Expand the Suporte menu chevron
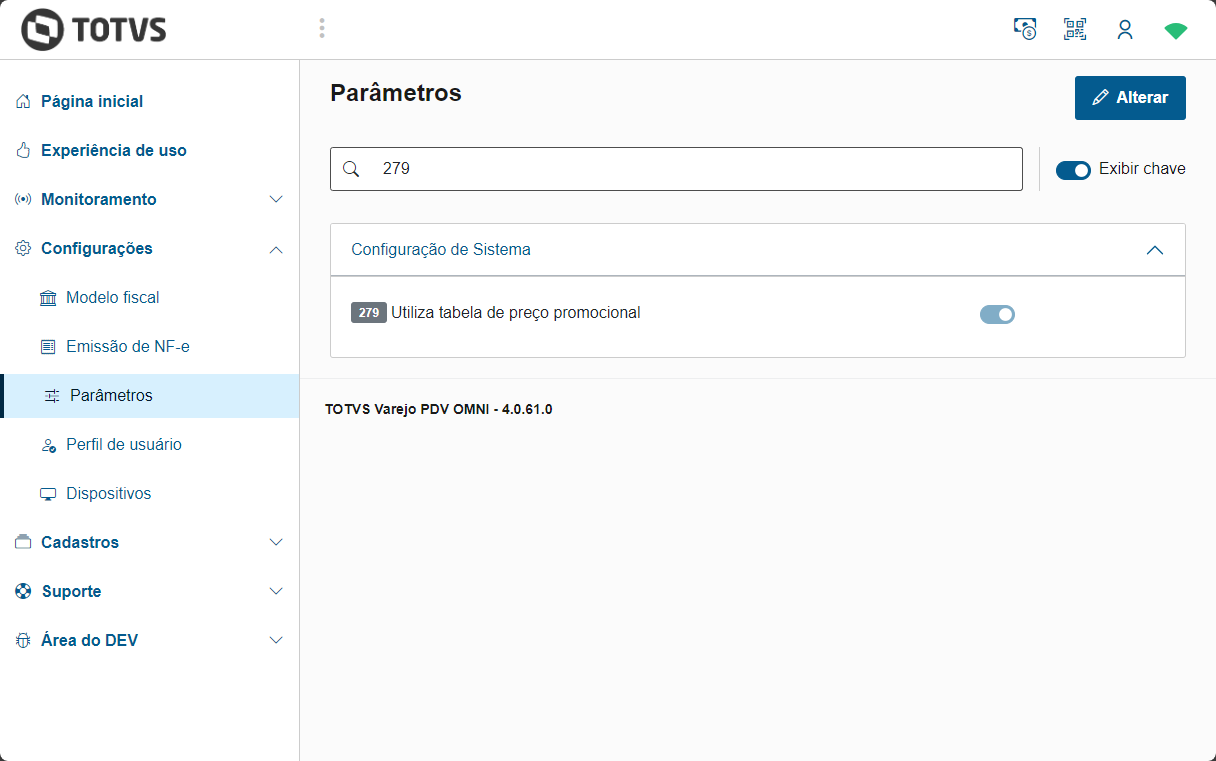This screenshot has height=761, width=1216. click(x=277, y=591)
